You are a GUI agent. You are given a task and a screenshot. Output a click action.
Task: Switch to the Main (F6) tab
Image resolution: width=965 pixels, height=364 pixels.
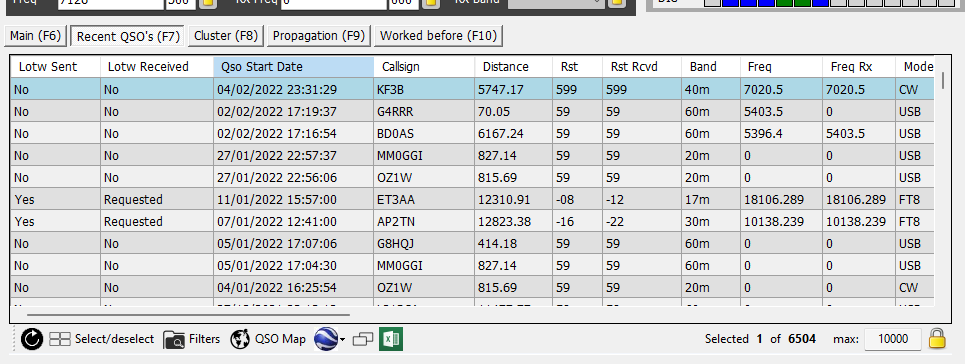36,36
